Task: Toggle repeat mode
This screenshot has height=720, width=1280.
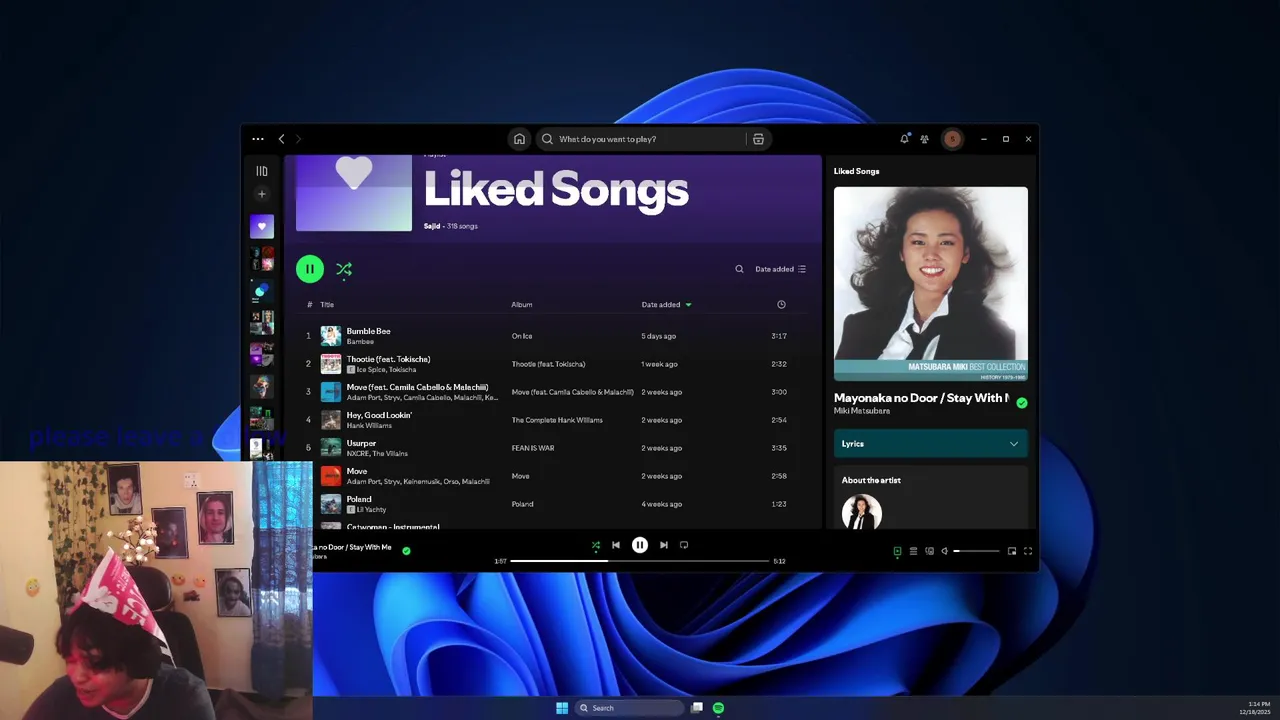Action: [x=684, y=545]
